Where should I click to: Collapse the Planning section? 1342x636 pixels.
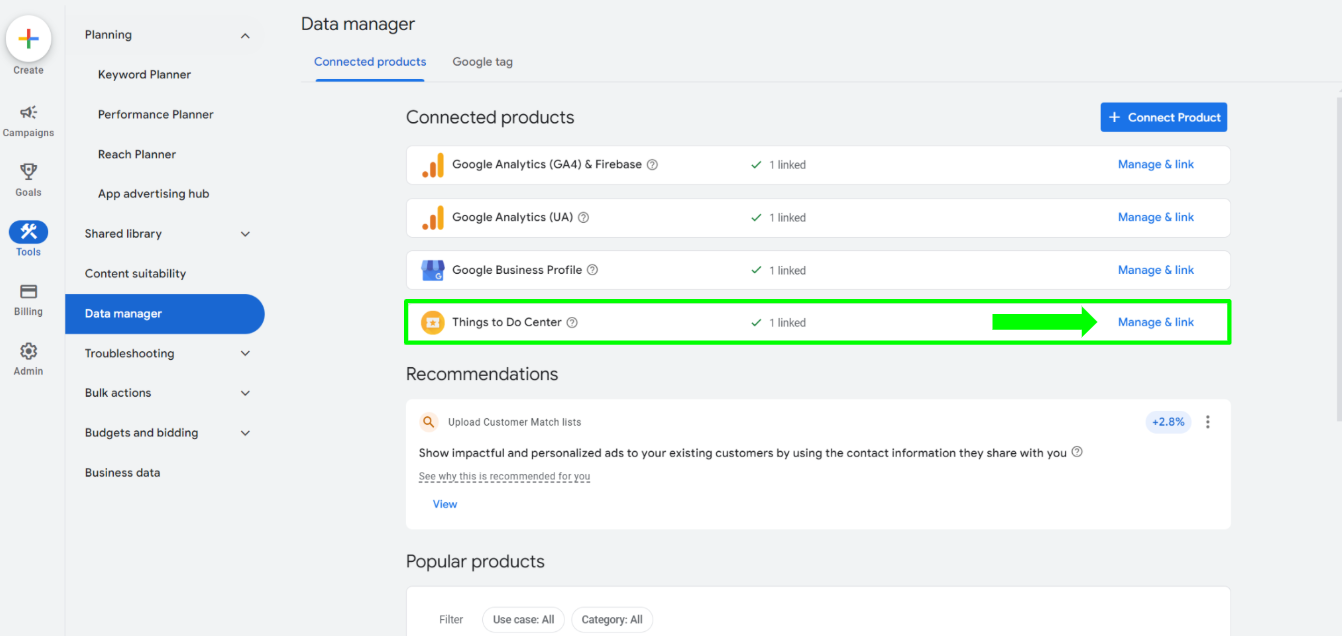(245, 36)
